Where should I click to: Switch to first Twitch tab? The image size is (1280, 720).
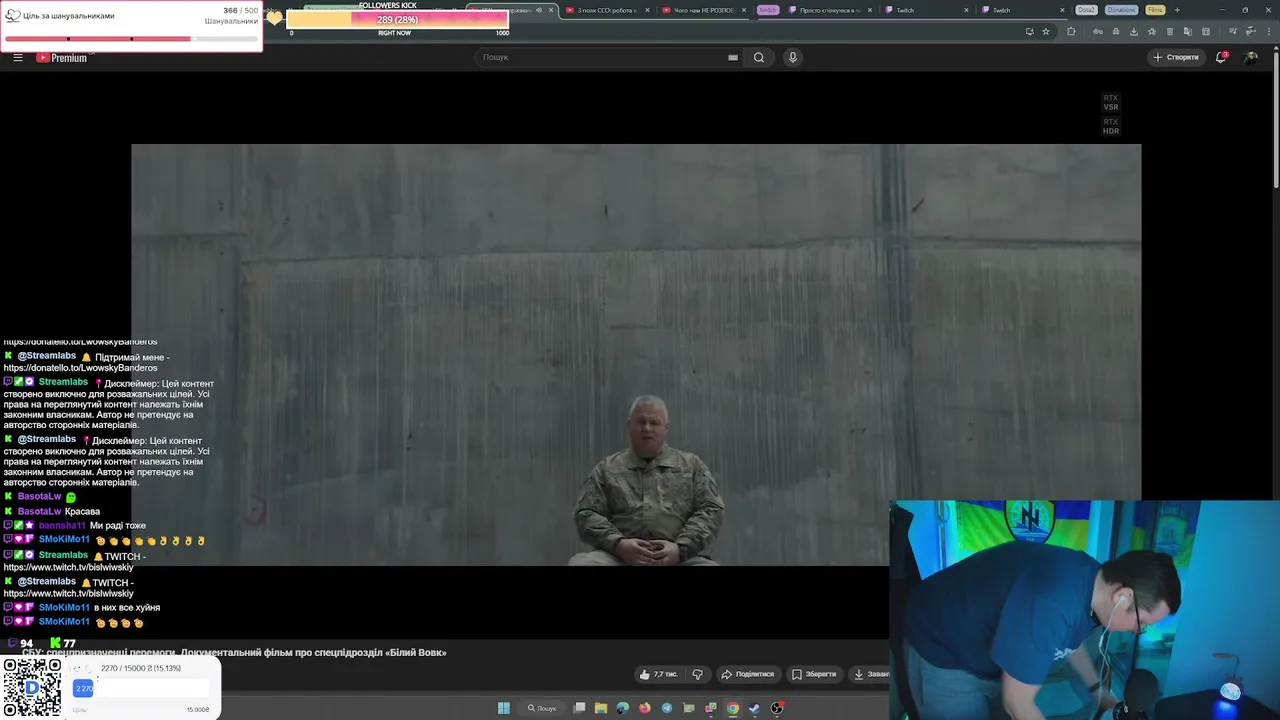pyautogui.click(x=927, y=10)
